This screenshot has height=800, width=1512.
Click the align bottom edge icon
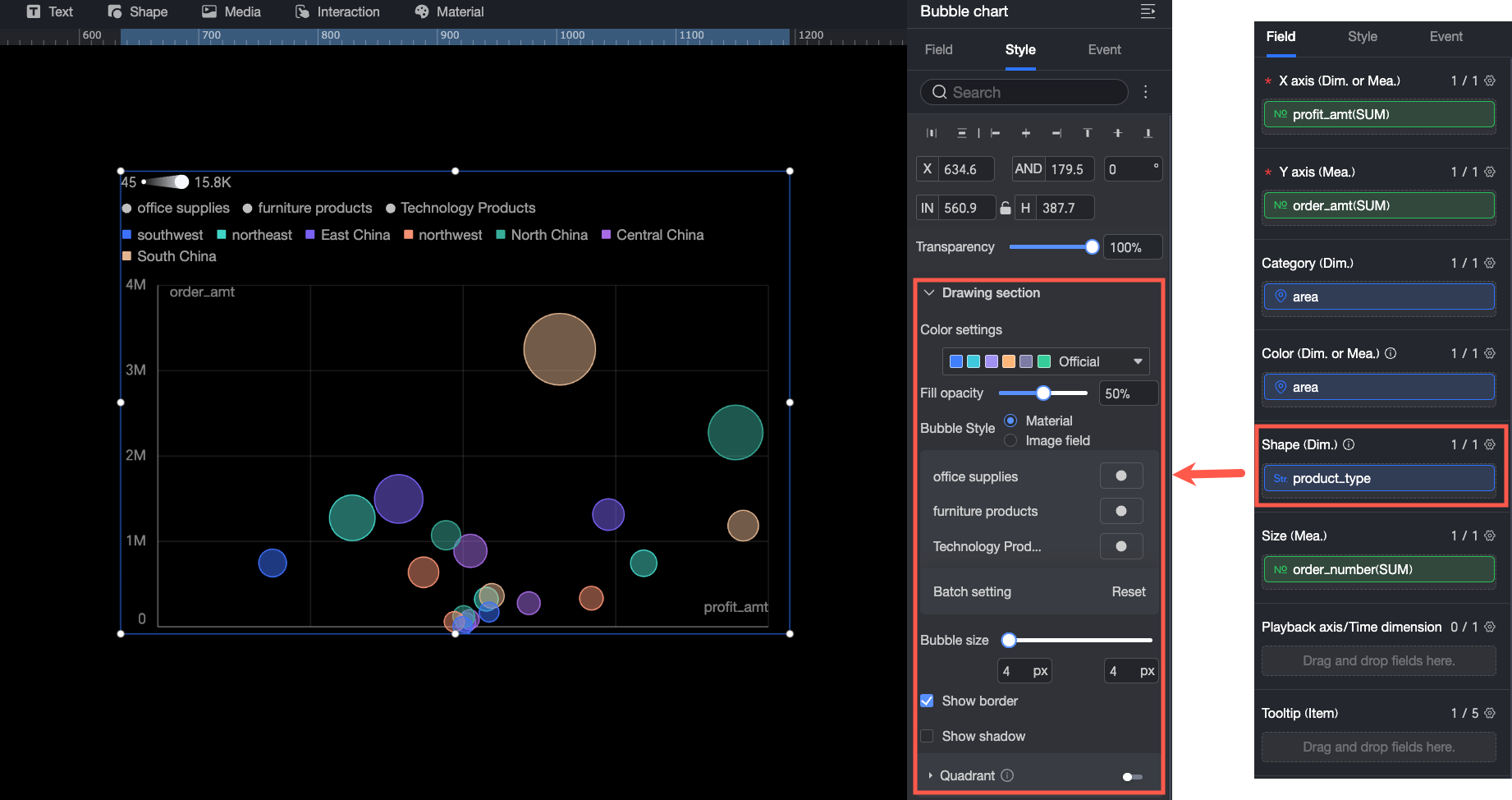[x=1148, y=133]
